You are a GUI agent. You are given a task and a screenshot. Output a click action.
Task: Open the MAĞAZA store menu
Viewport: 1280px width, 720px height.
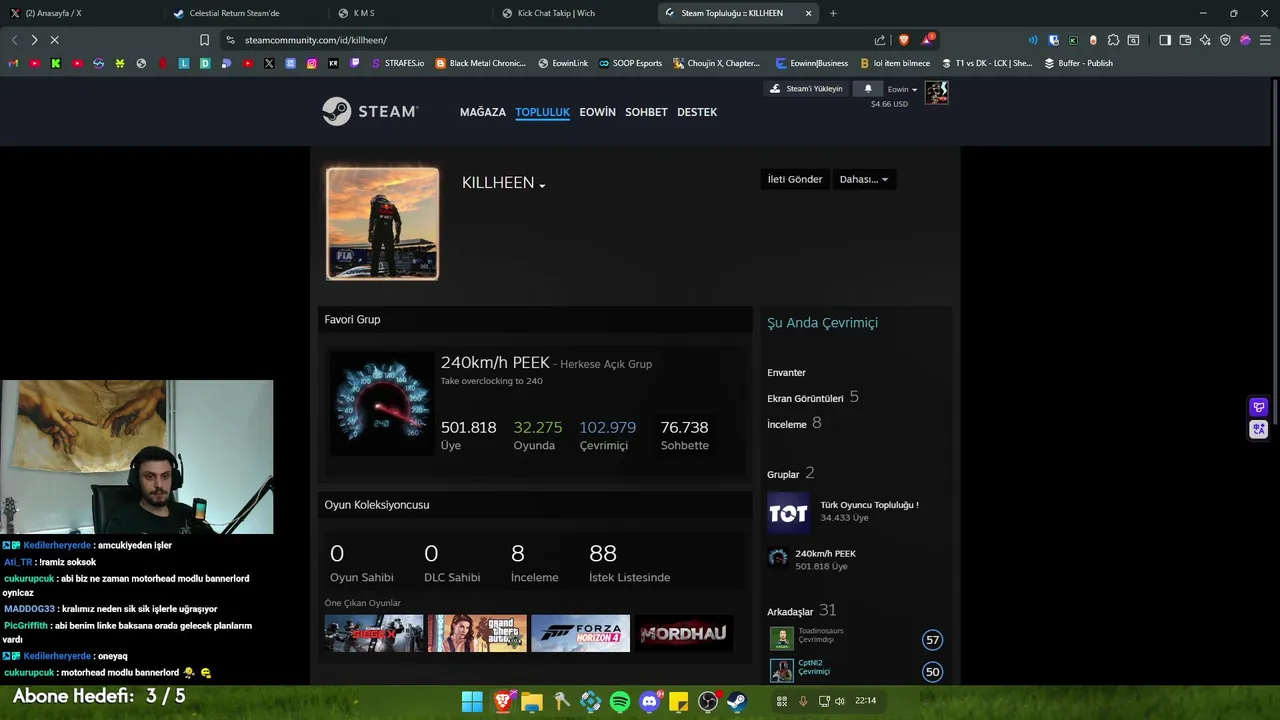click(483, 112)
